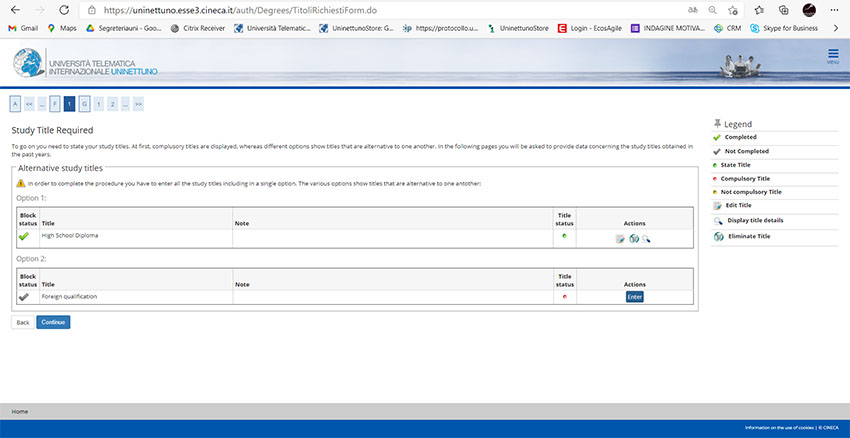
Task: Open the hamburger MENU icon
Action: tap(832, 56)
